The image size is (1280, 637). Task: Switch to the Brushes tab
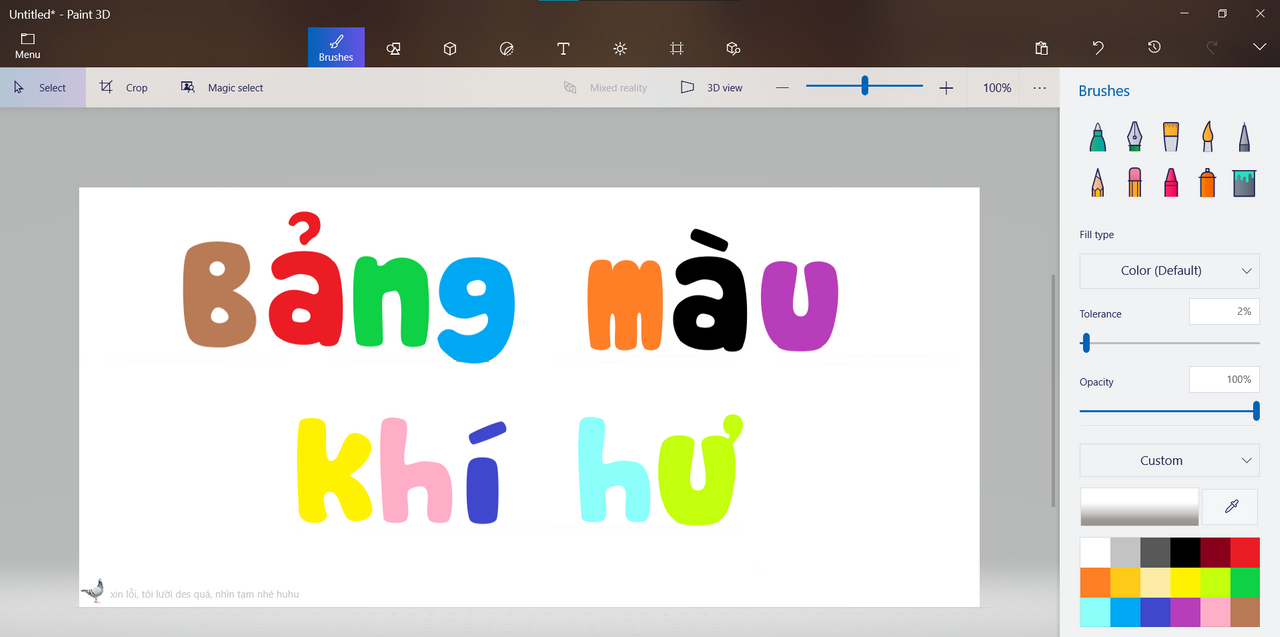pos(336,48)
